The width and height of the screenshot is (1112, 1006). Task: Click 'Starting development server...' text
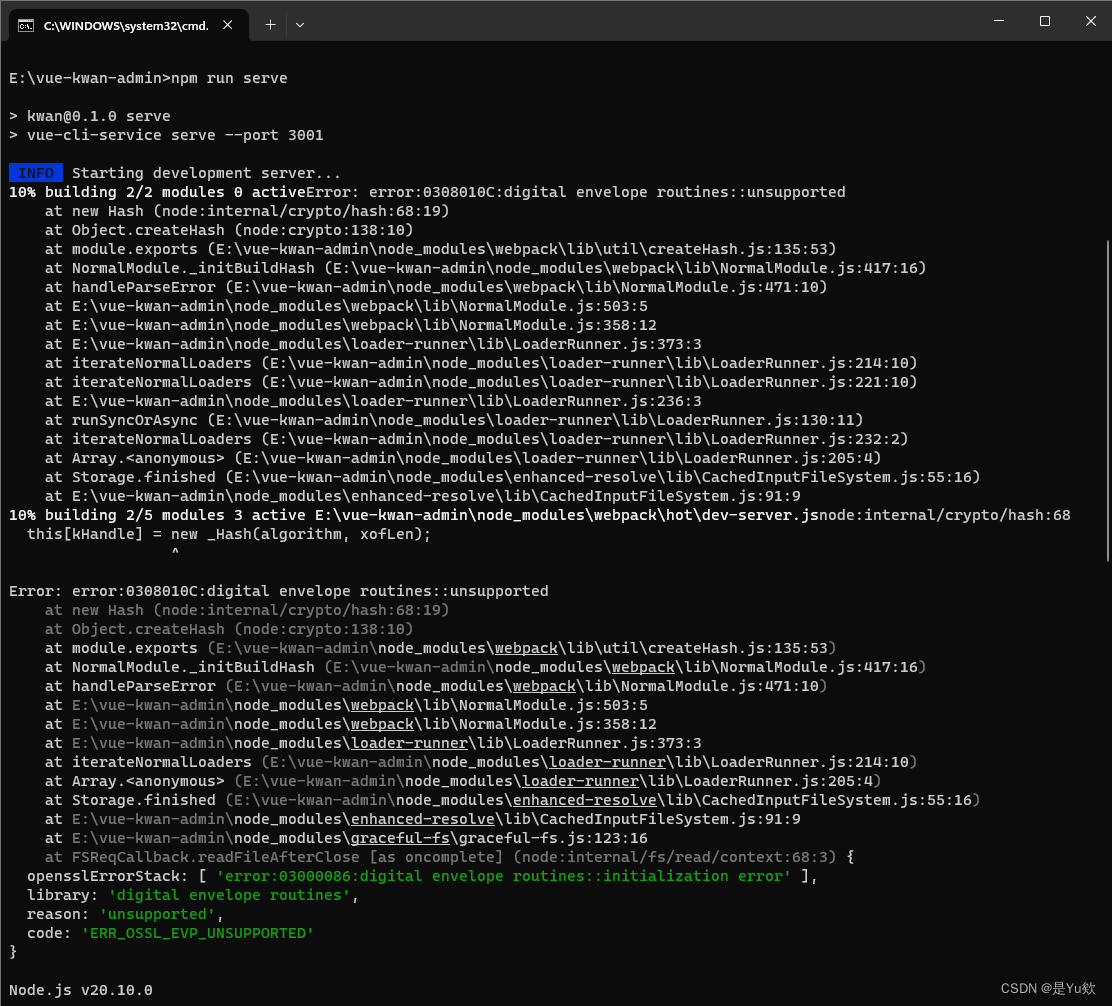tap(206, 173)
